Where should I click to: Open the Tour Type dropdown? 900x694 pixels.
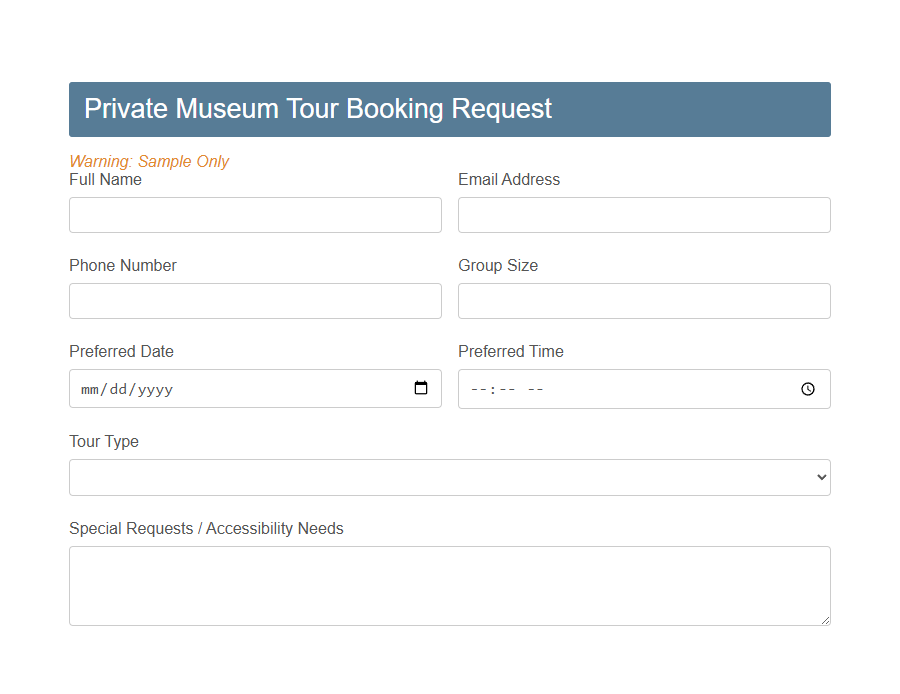click(450, 477)
